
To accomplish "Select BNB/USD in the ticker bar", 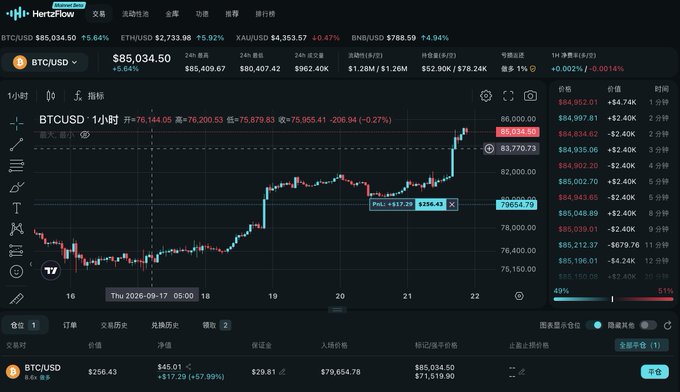I will (x=400, y=38).
